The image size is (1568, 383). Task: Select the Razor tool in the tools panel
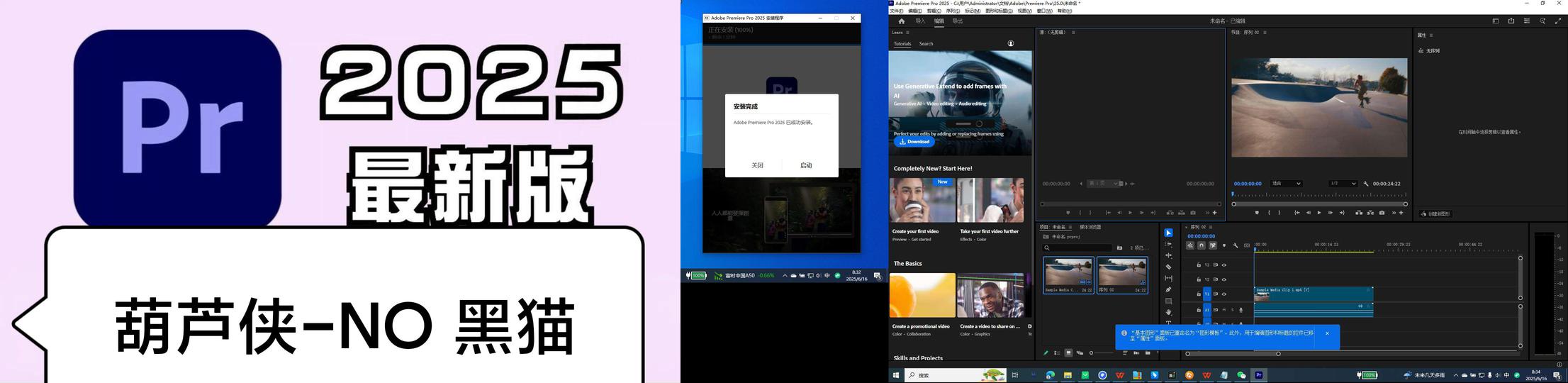(x=1168, y=267)
